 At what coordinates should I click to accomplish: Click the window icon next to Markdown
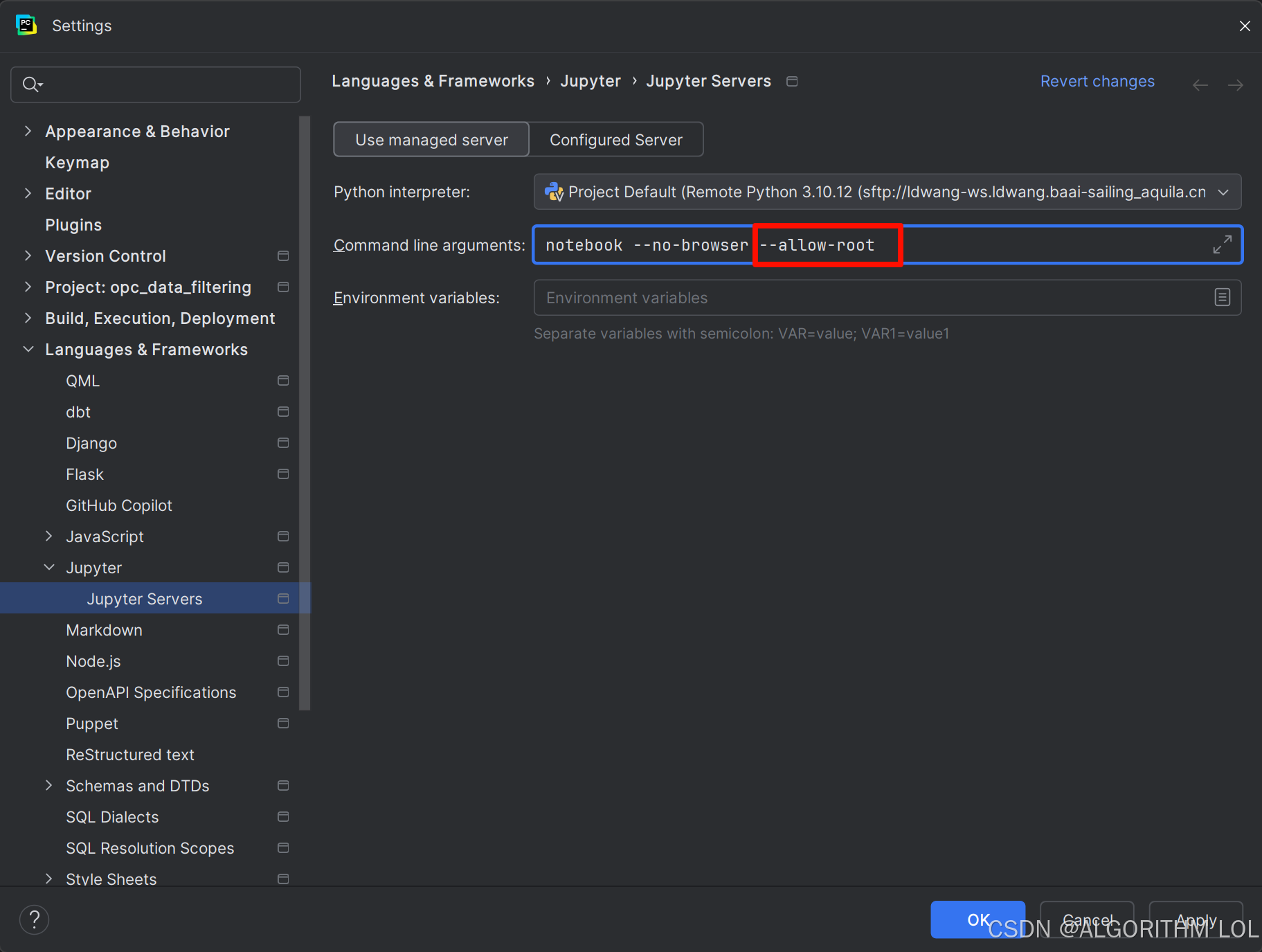[x=283, y=629]
